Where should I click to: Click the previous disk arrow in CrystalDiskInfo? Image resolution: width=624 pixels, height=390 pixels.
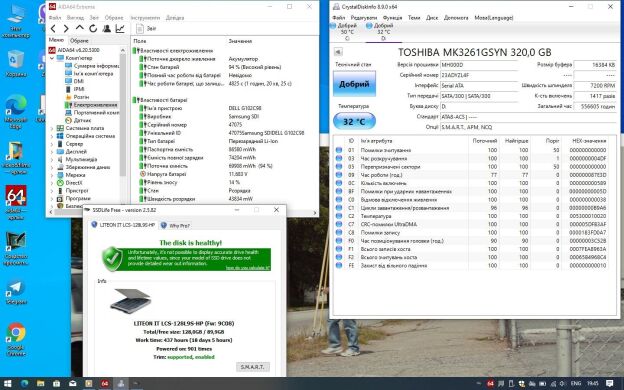(x=338, y=52)
